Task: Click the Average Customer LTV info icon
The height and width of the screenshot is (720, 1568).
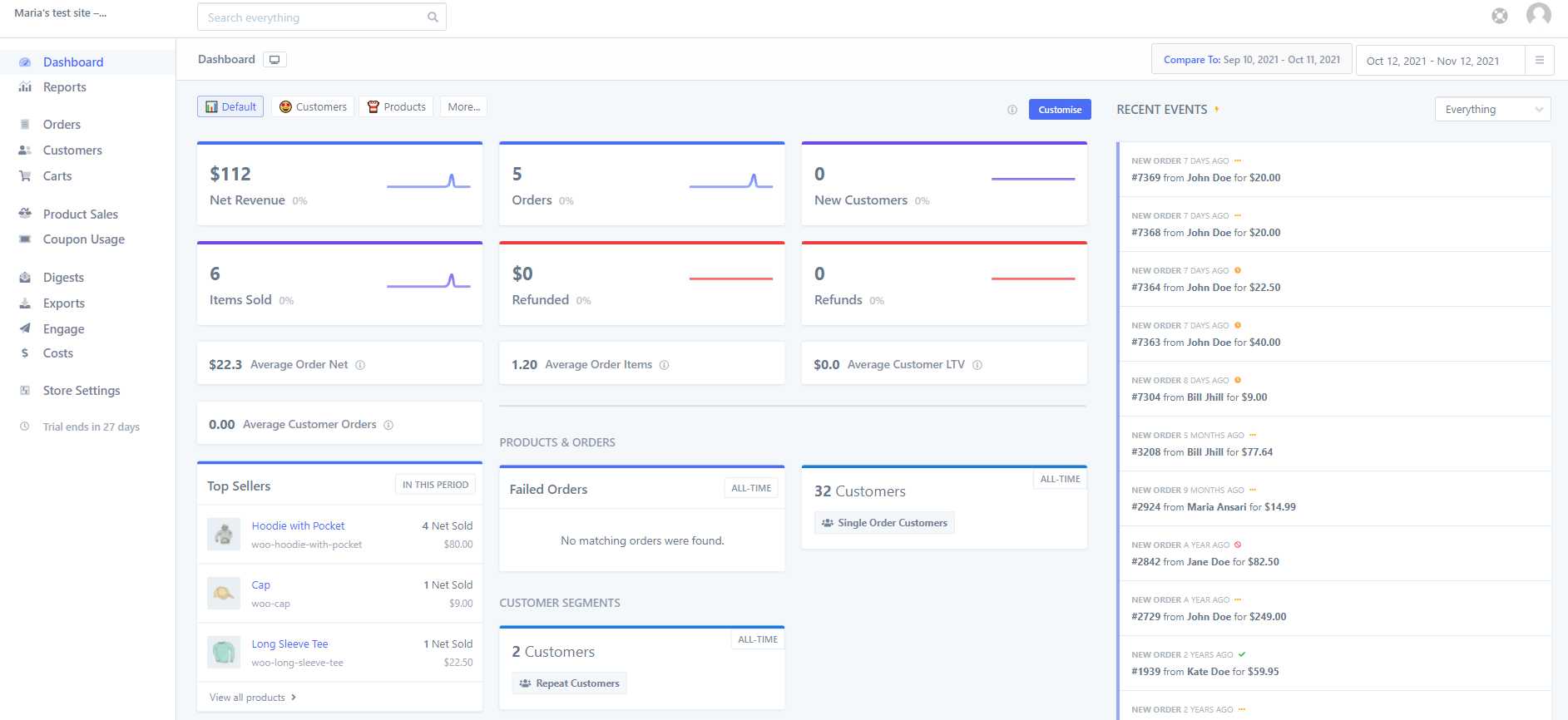Action: 977,365
